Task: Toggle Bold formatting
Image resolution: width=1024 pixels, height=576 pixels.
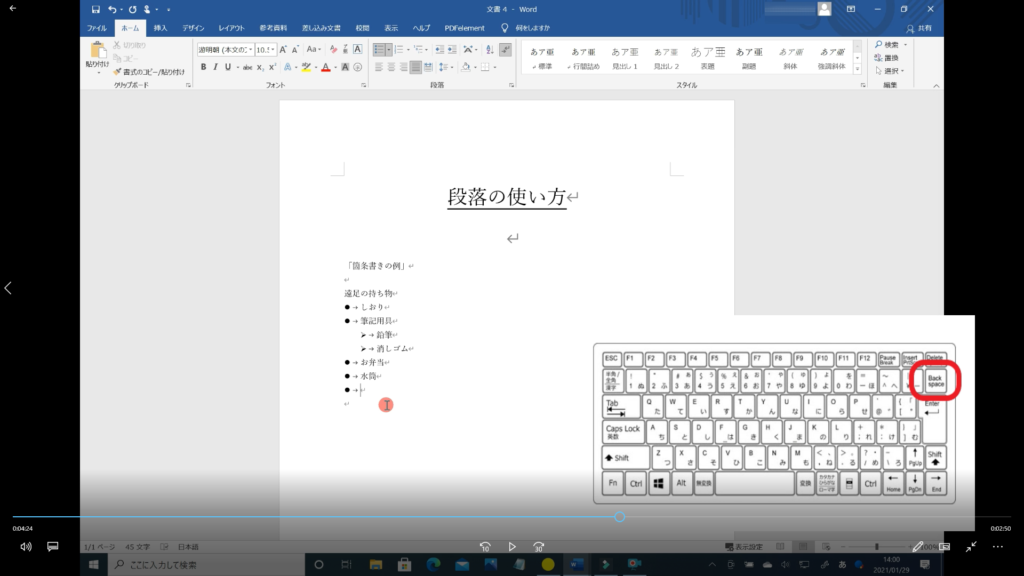Action: 203,67
